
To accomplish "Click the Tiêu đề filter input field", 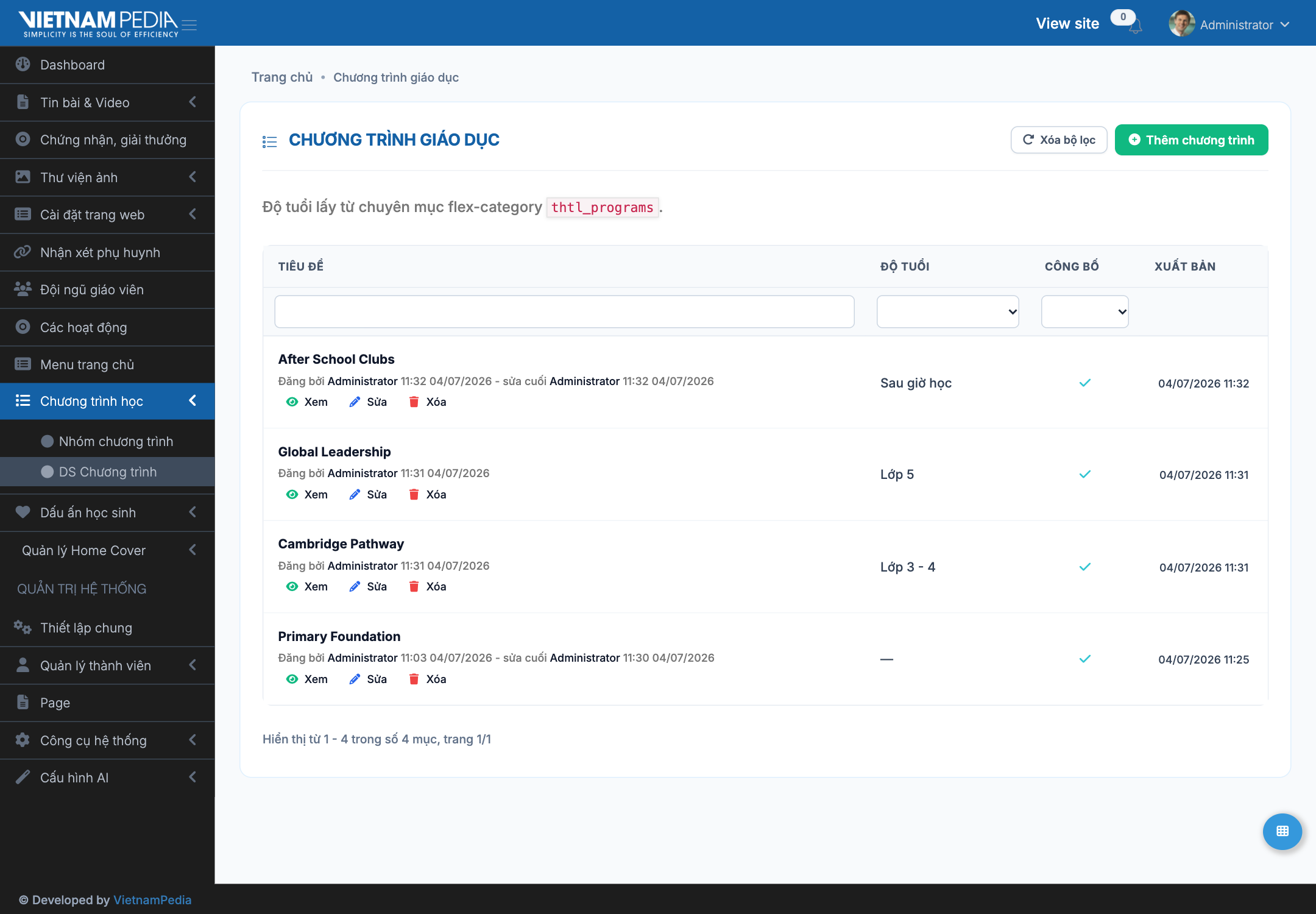I will 564,312.
